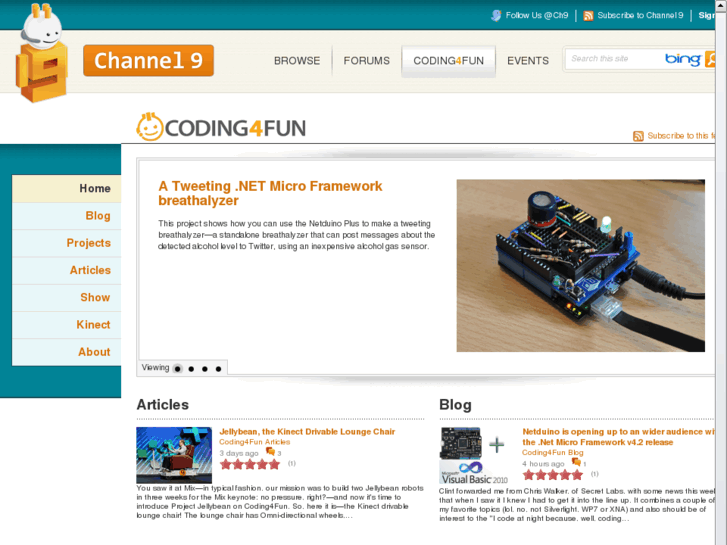Select Home in the sidebar
This screenshot has height=545, width=727.
67,188
